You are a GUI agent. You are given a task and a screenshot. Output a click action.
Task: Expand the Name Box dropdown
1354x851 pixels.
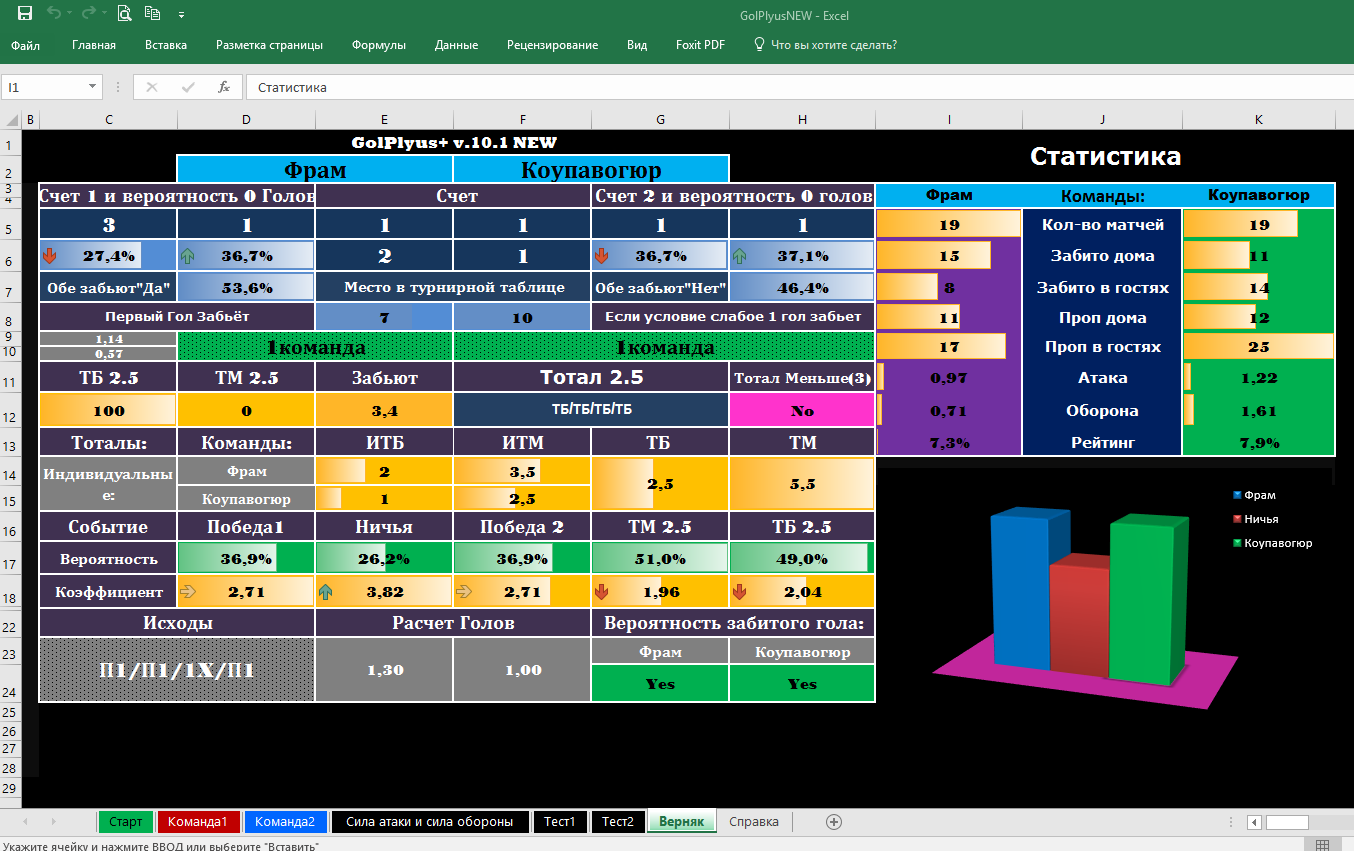[x=93, y=87]
